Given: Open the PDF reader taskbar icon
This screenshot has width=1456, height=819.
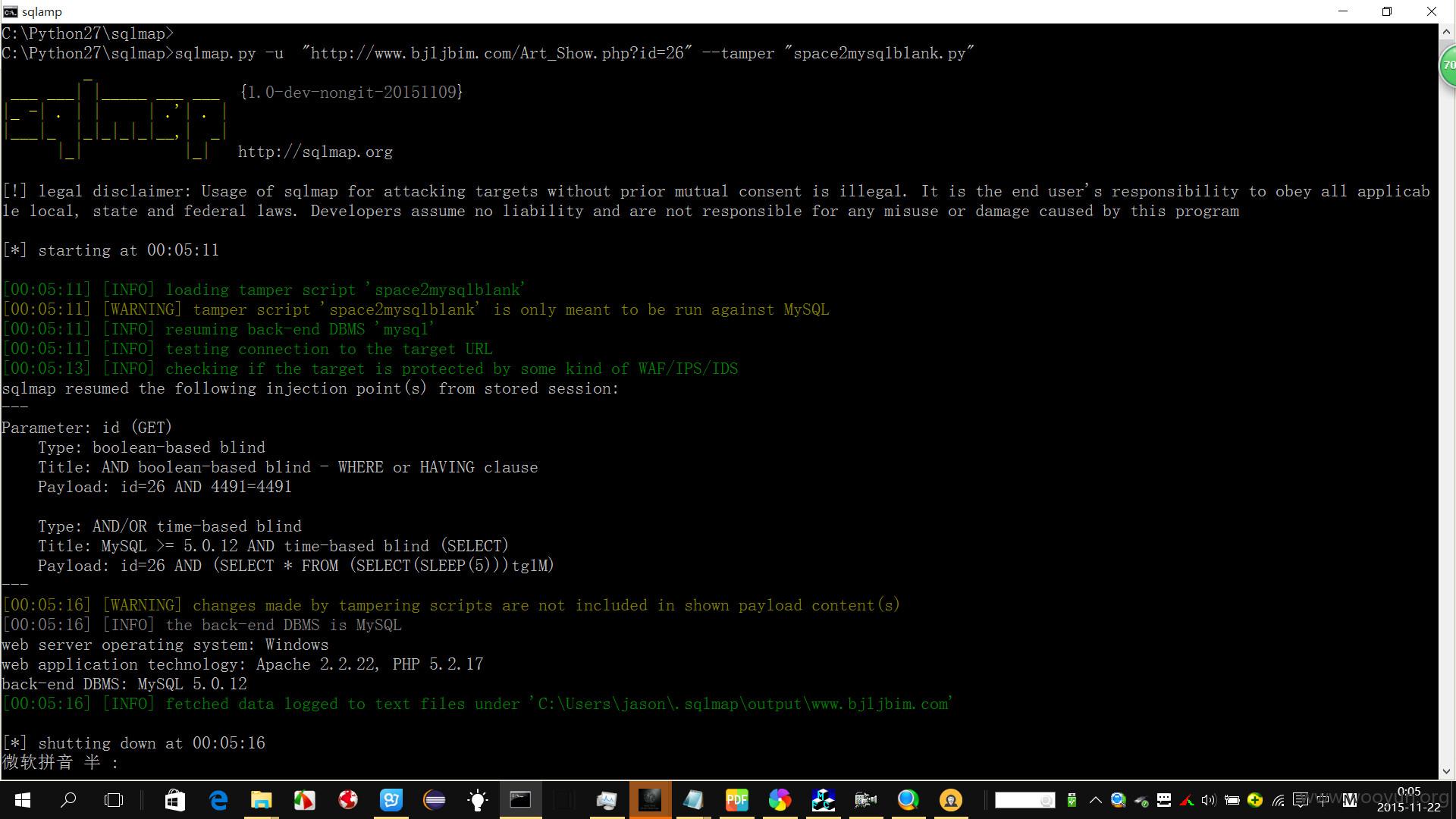Looking at the screenshot, I should (736, 800).
